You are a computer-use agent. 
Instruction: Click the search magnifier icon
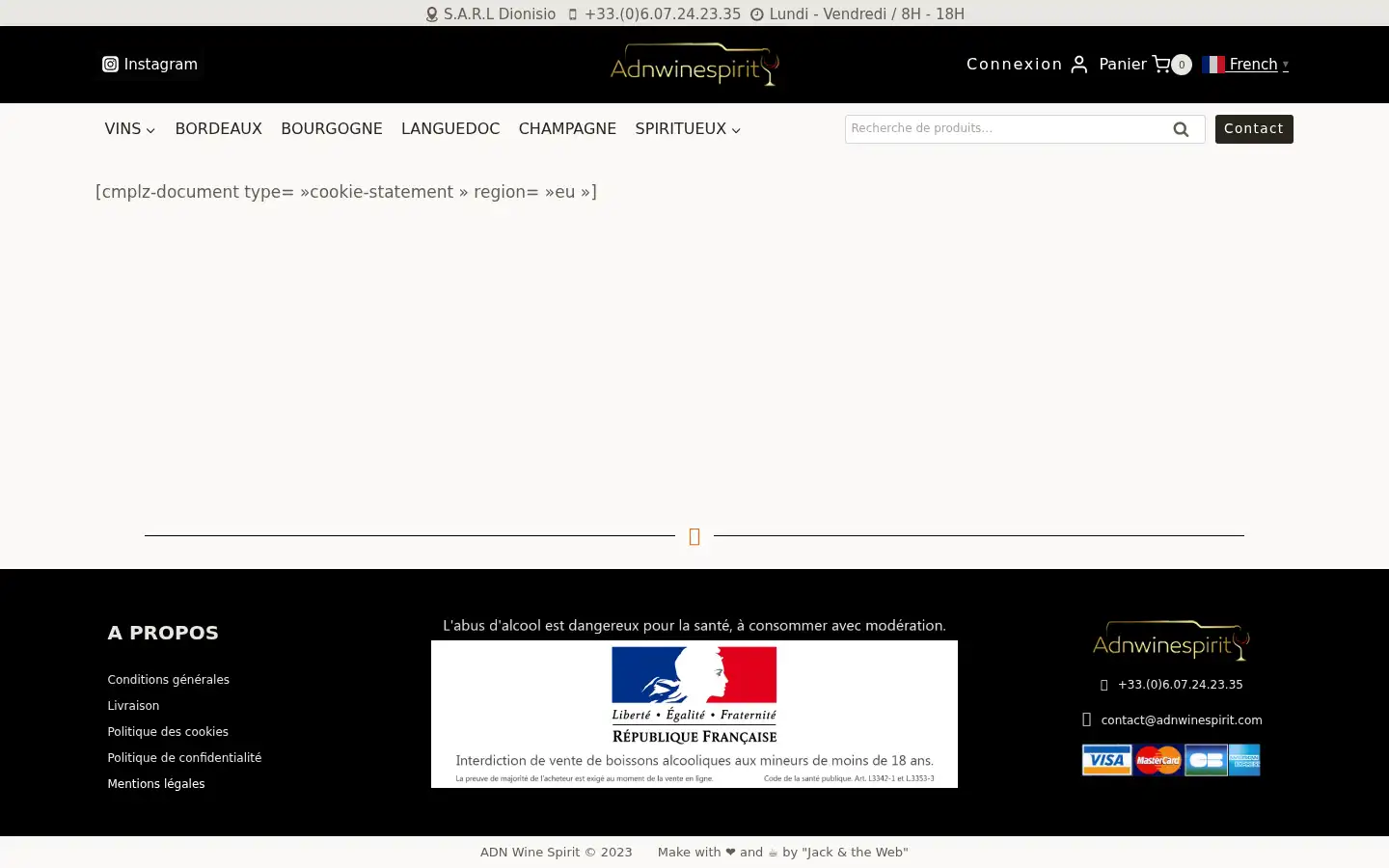[1181, 129]
